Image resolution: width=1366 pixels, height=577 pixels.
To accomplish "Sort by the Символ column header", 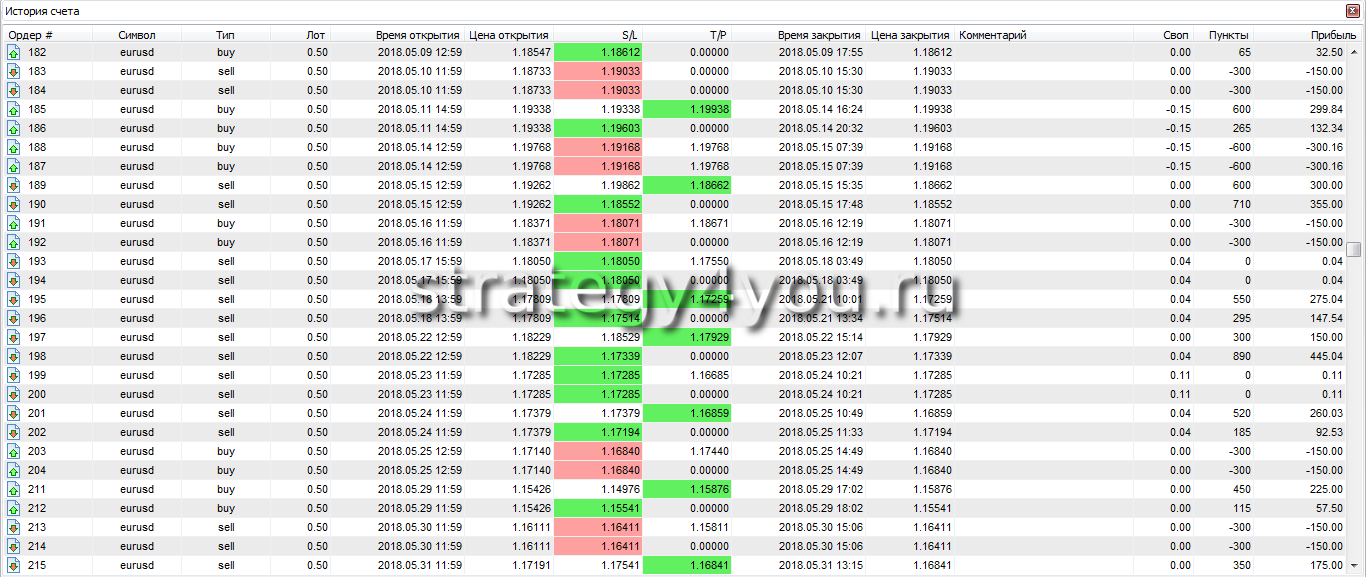I will coord(137,35).
